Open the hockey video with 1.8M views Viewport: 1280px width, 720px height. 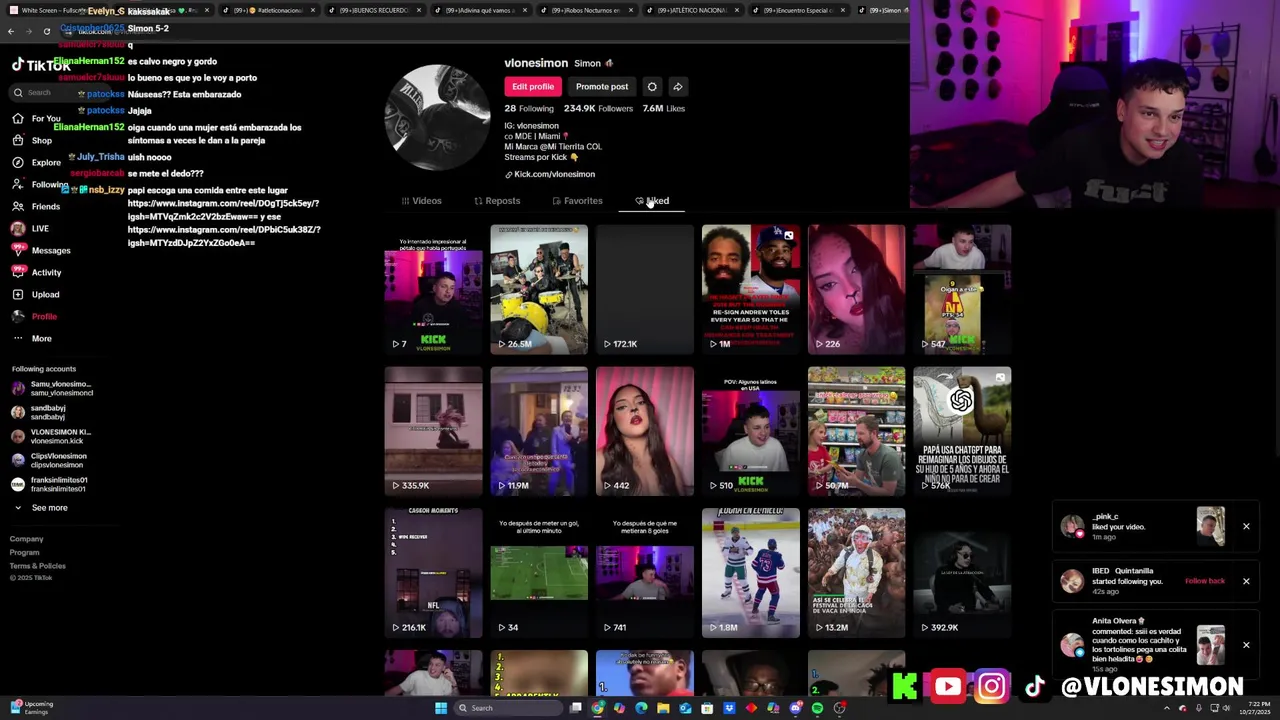point(751,573)
